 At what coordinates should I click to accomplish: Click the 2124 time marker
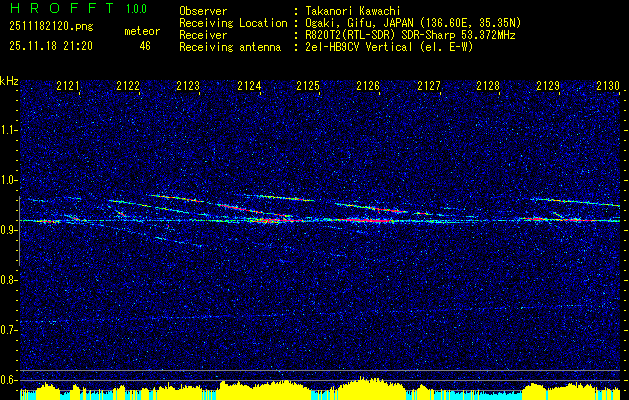pyautogui.click(x=249, y=86)
